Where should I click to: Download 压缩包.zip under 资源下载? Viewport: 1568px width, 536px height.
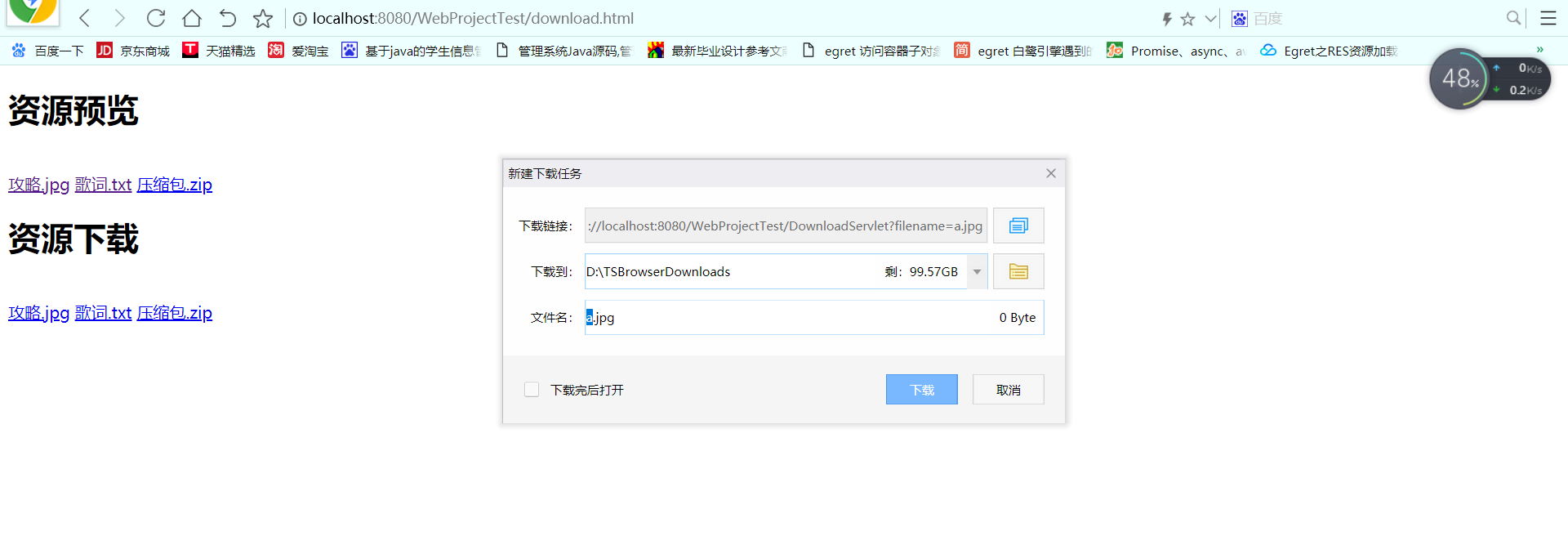pyautogui.click(x=174, y=313)
